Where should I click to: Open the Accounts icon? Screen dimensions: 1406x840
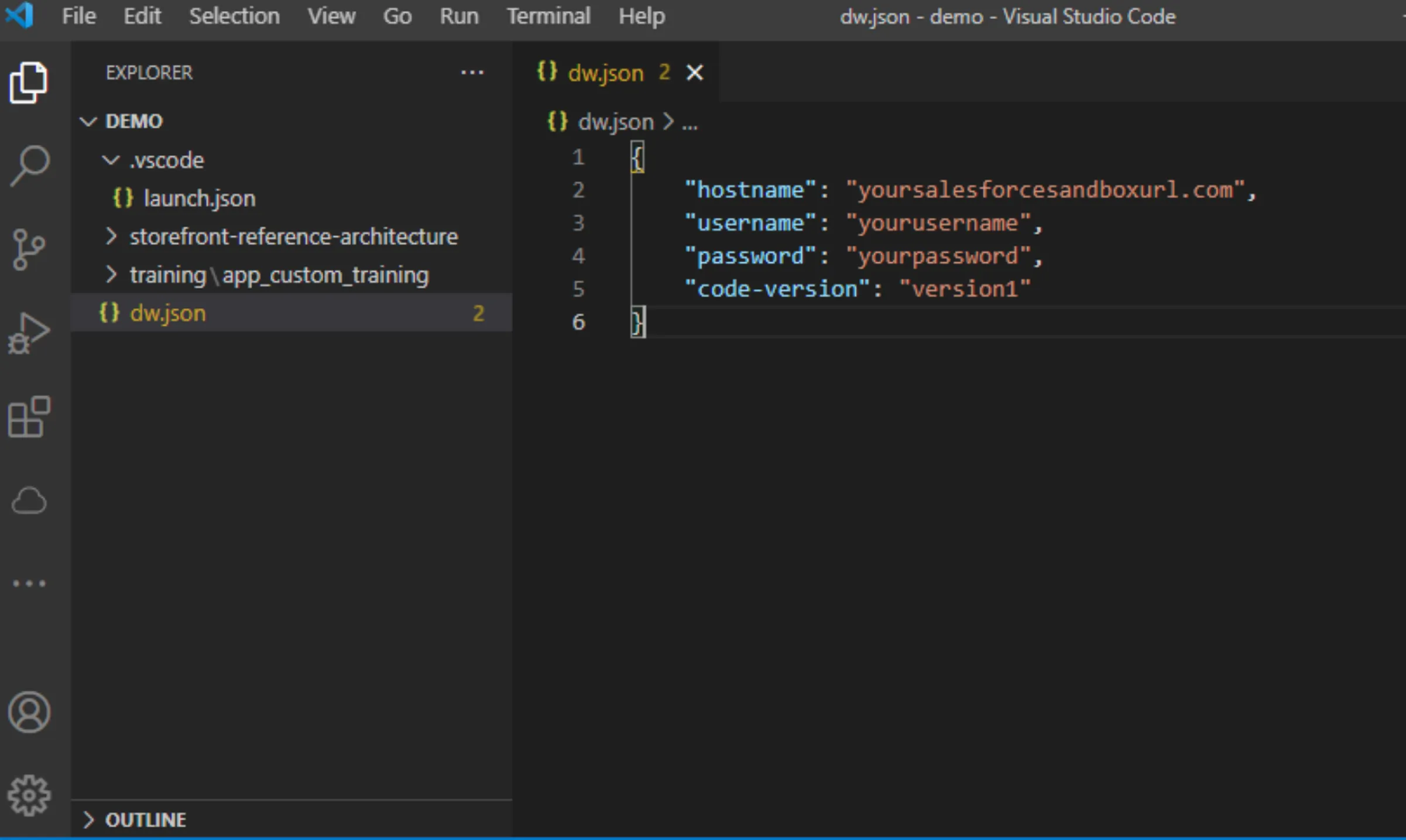(x=28, y=712)
